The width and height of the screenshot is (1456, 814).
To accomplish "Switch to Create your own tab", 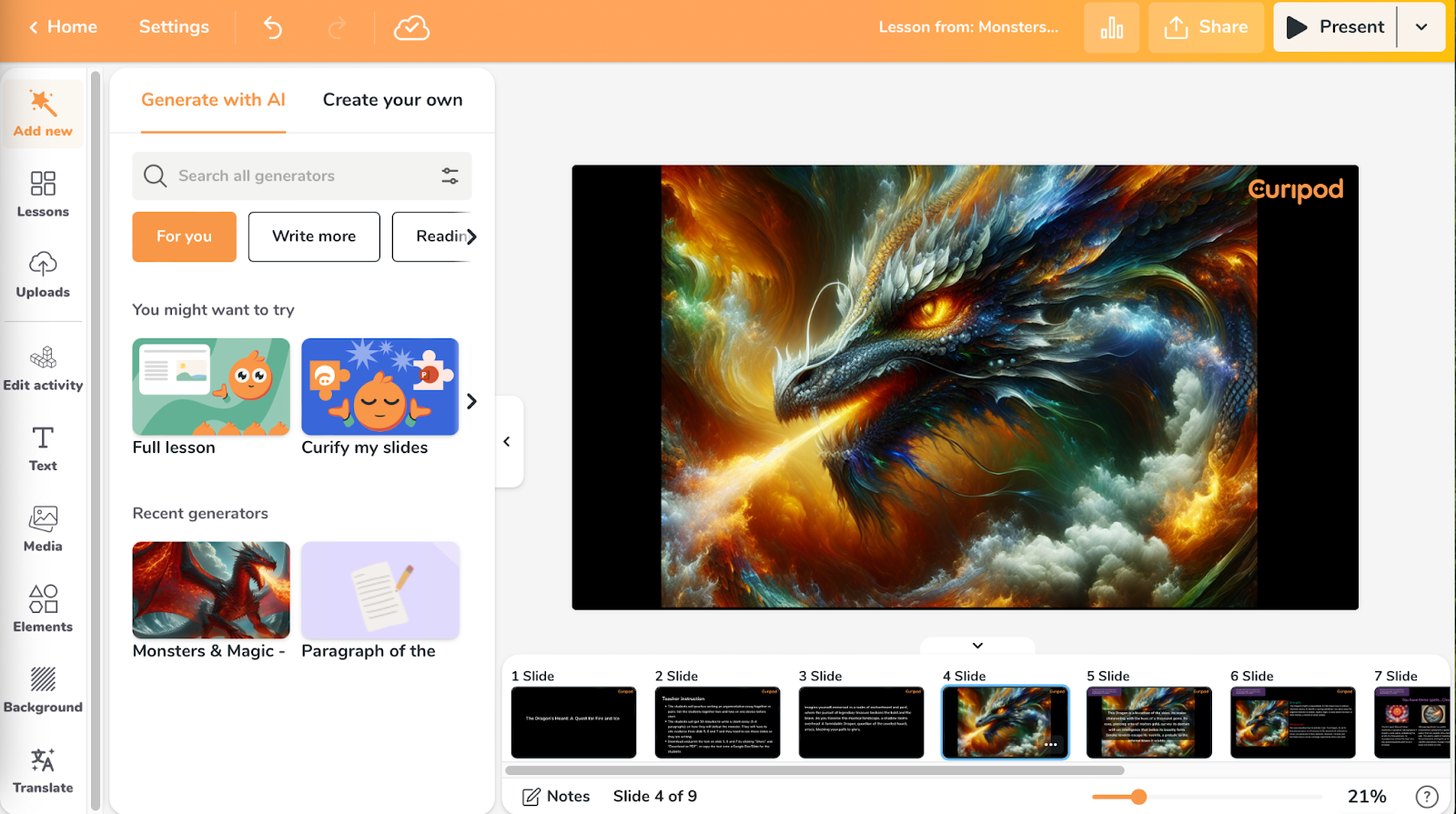I will [x=392, y=100].
